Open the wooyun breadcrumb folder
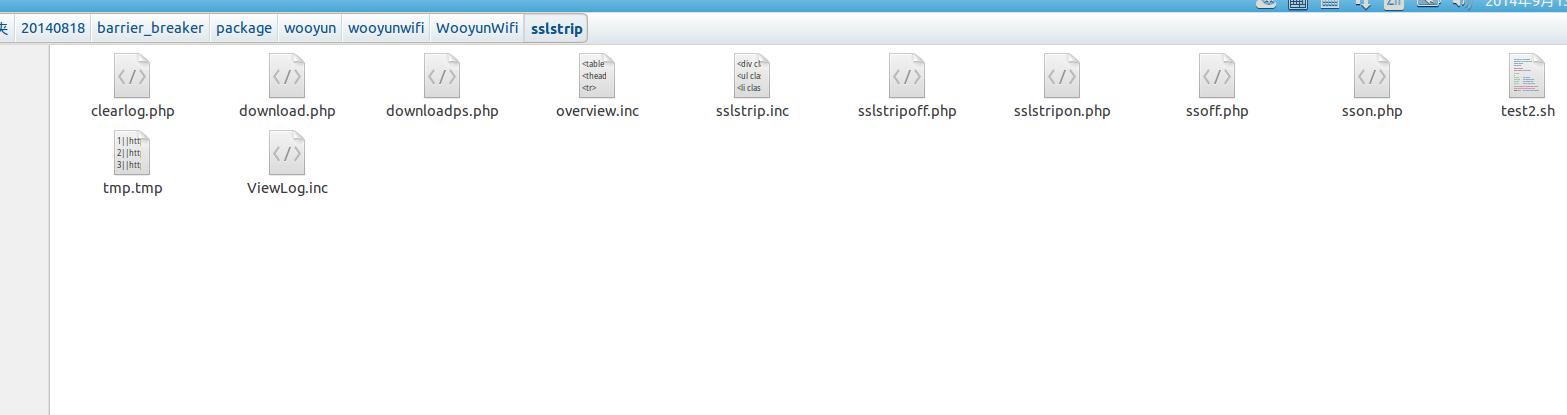The width and height of the screenshot is (1567, 415). point(310,28)
